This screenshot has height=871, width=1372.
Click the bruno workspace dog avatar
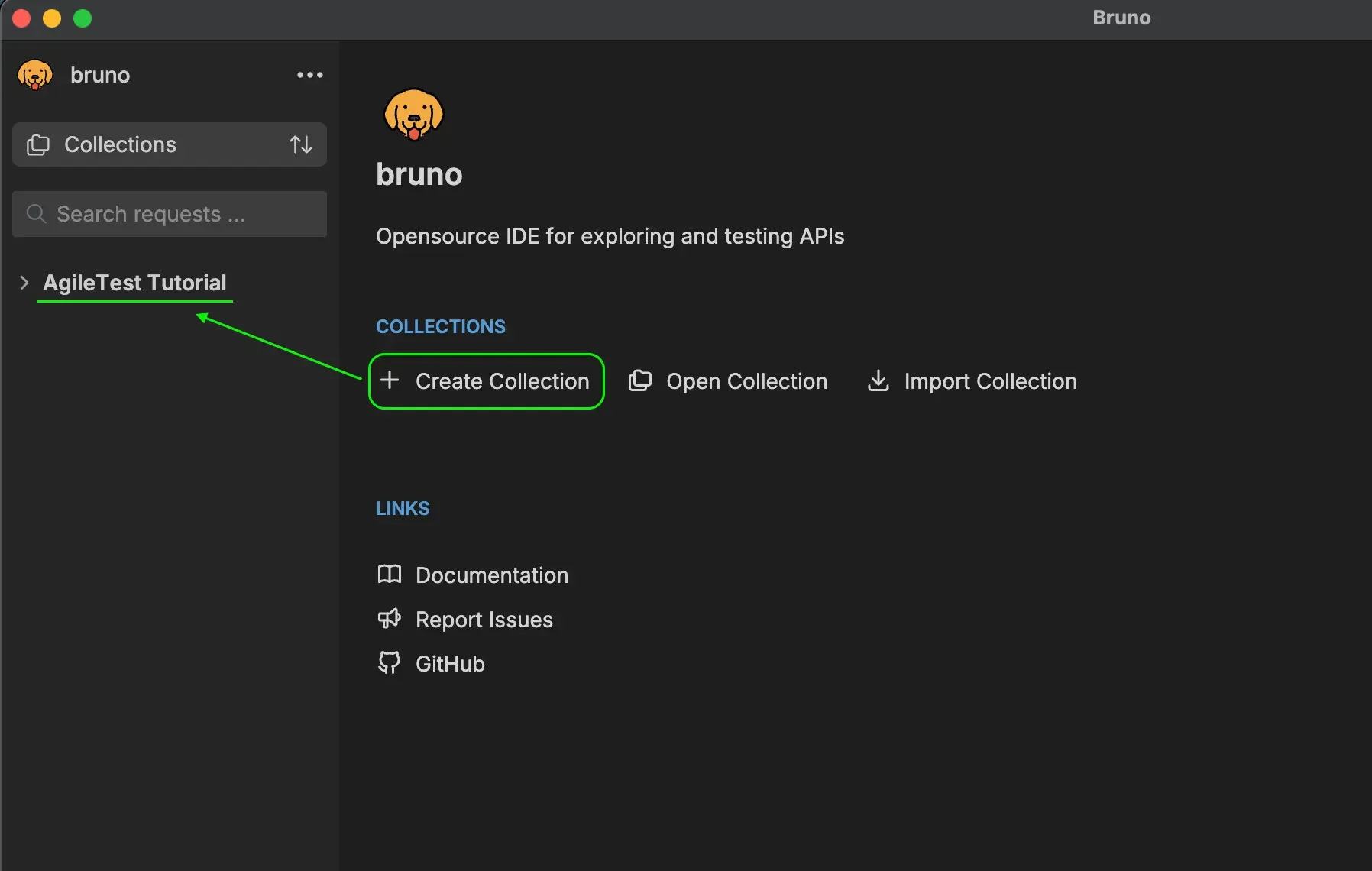coord(34,74)
